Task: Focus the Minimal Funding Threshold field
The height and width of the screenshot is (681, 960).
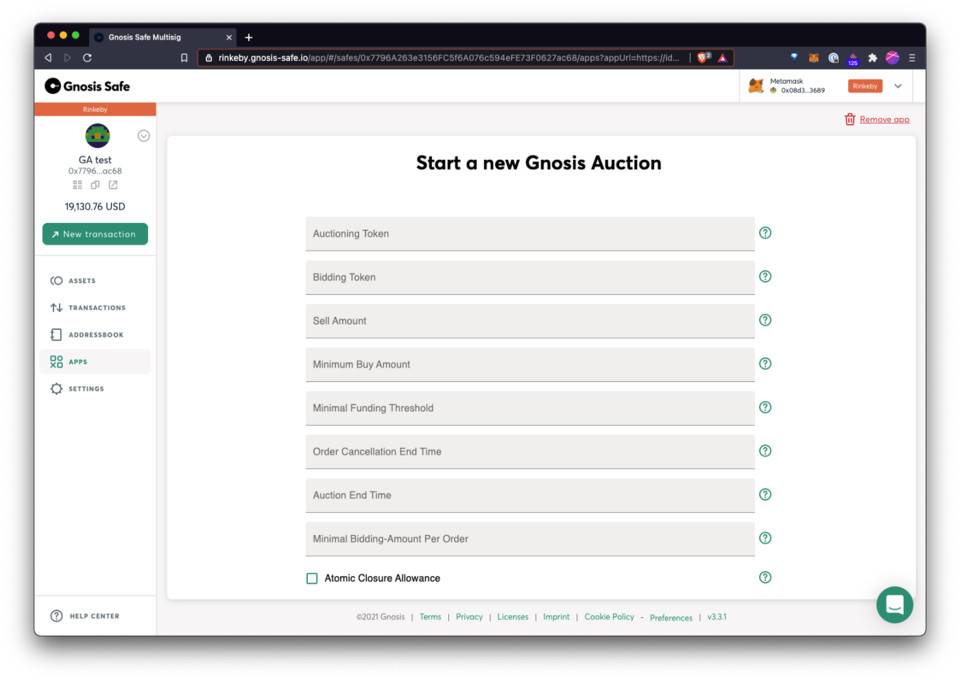Action: 530,408
